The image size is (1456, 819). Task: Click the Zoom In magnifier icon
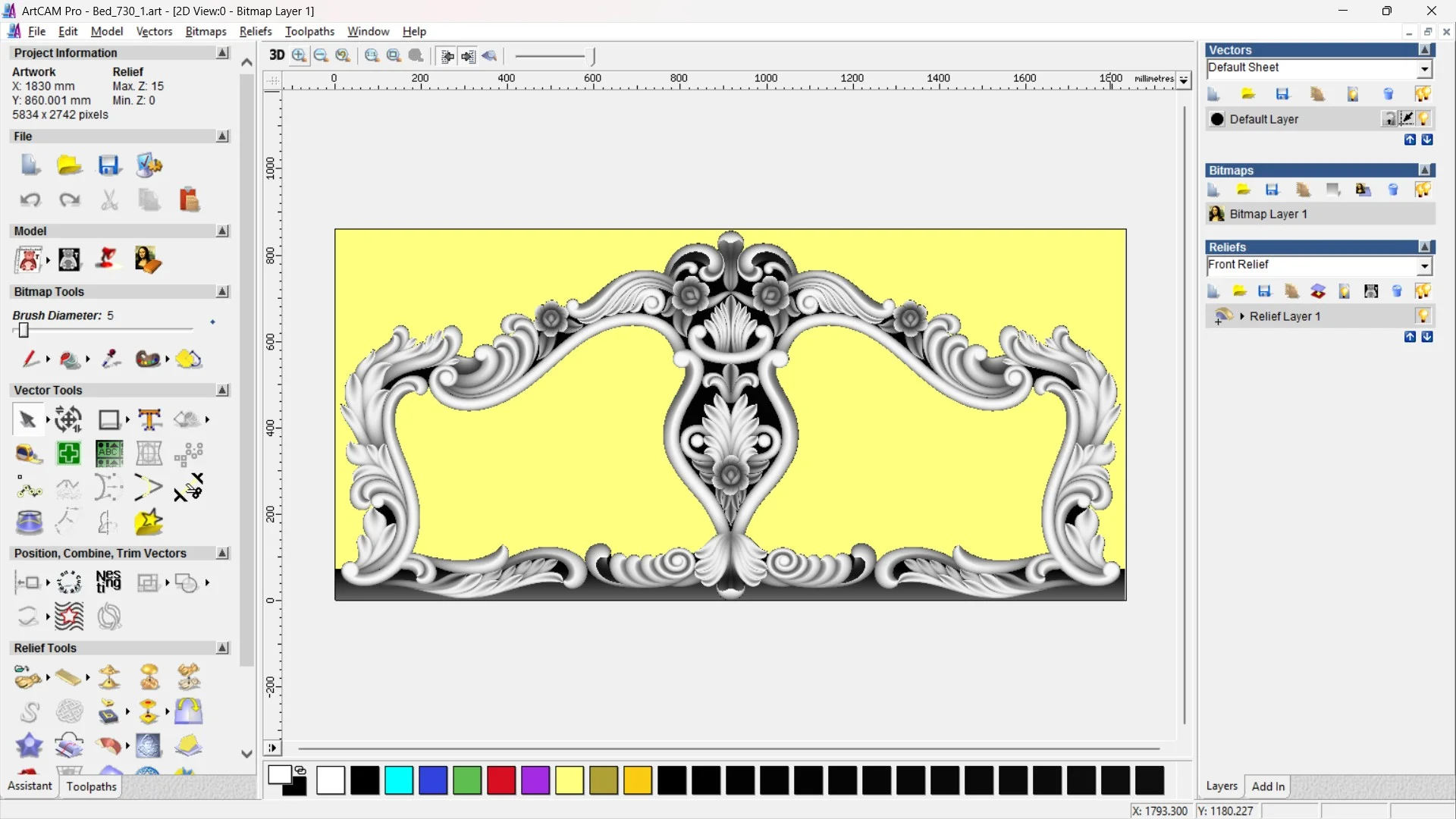299,55
